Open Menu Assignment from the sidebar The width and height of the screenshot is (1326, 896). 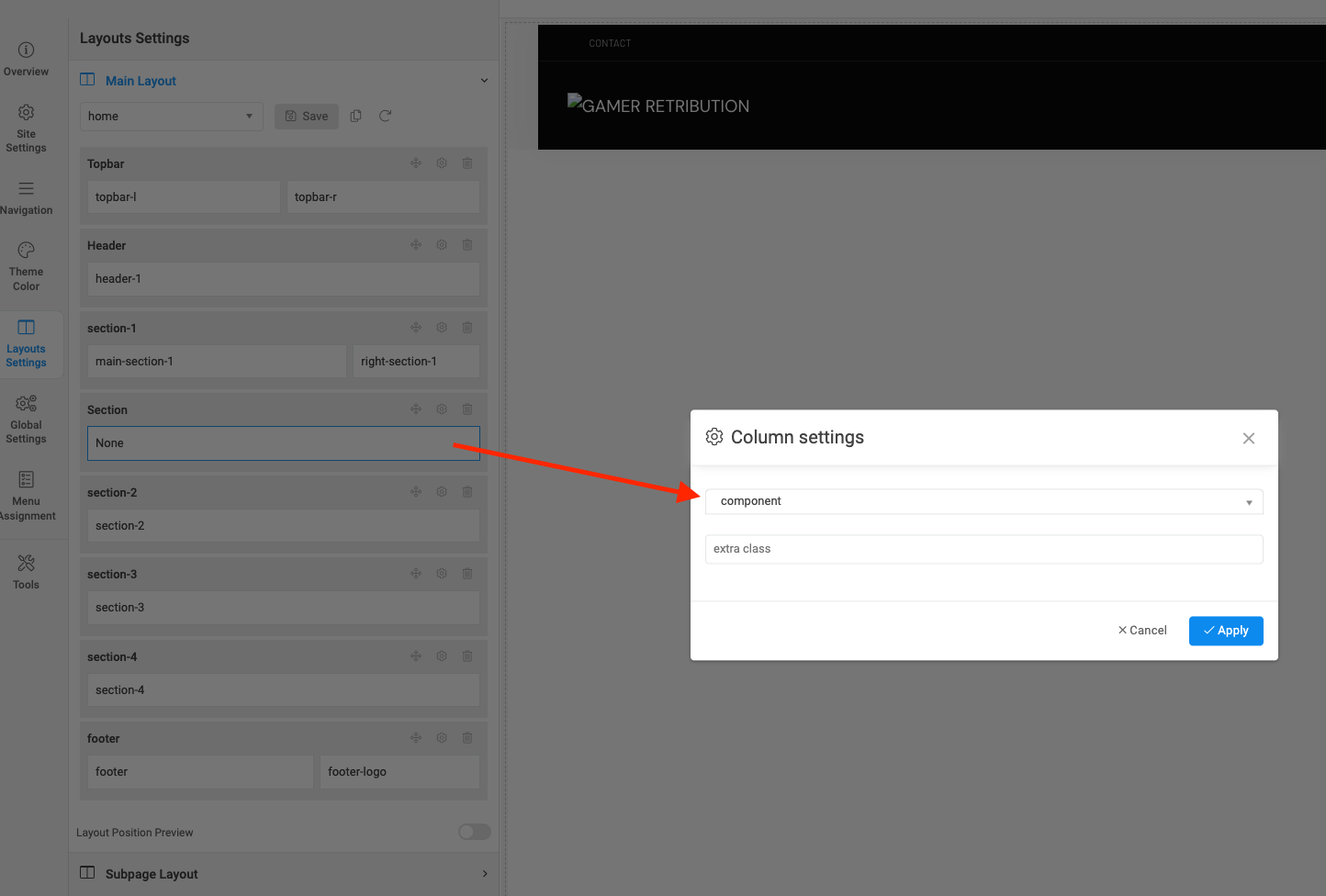click(27, 496)
